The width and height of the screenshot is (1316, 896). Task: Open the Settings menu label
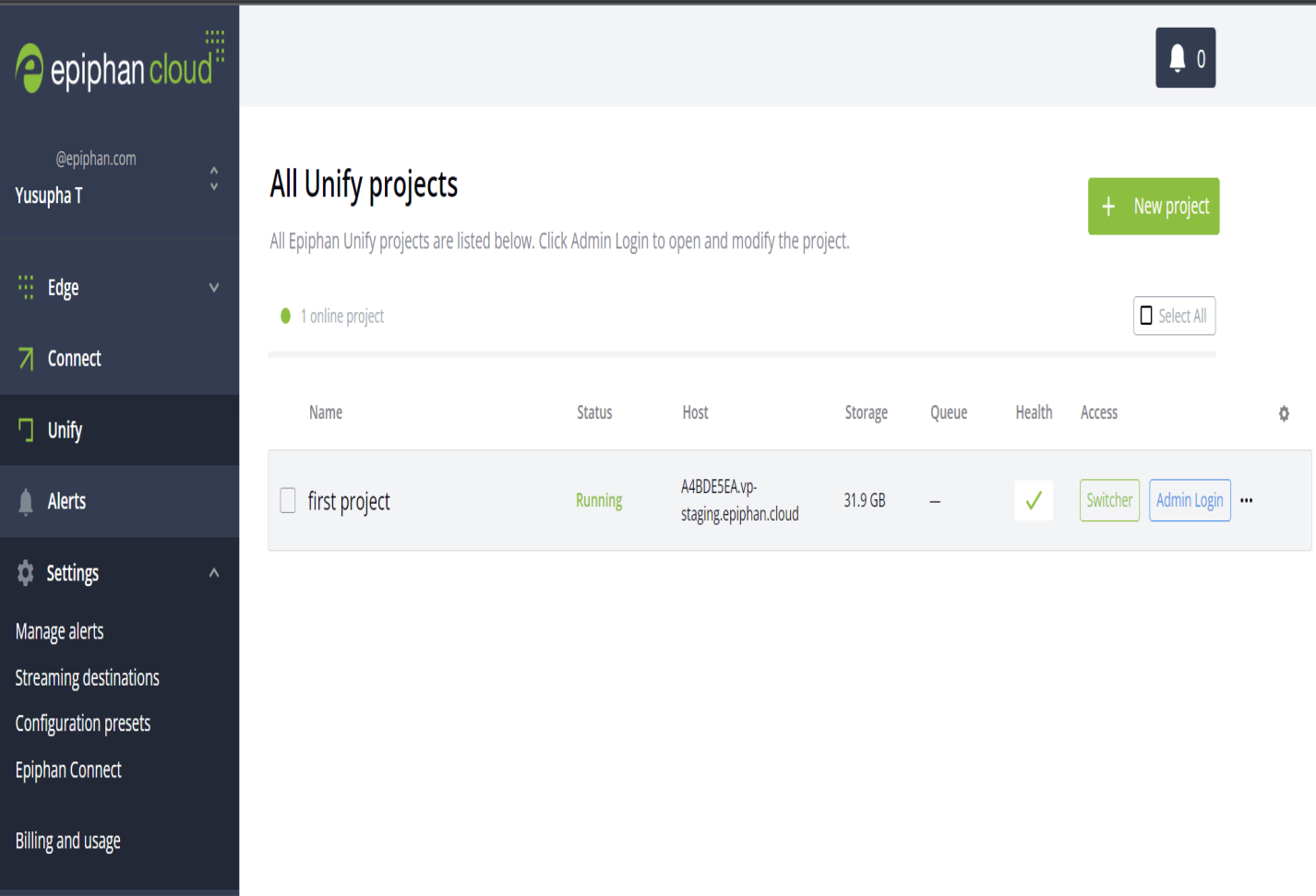coord(72,573)
